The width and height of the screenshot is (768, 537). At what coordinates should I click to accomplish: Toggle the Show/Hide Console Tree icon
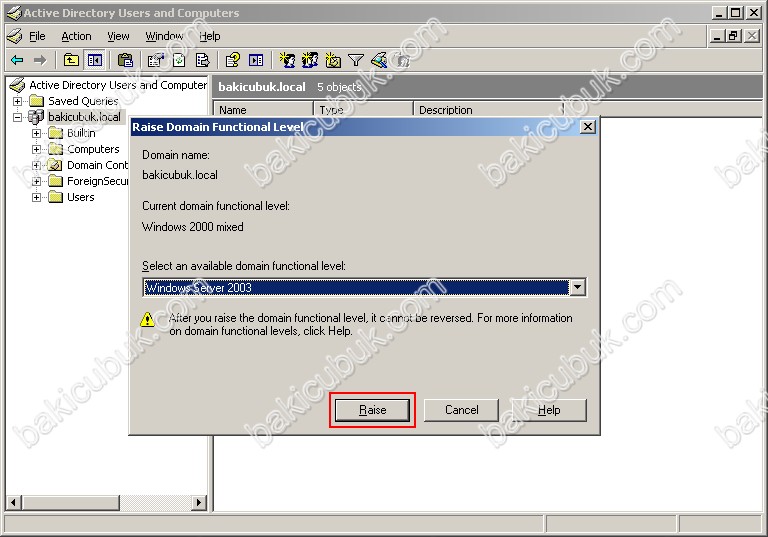(95, 60)
